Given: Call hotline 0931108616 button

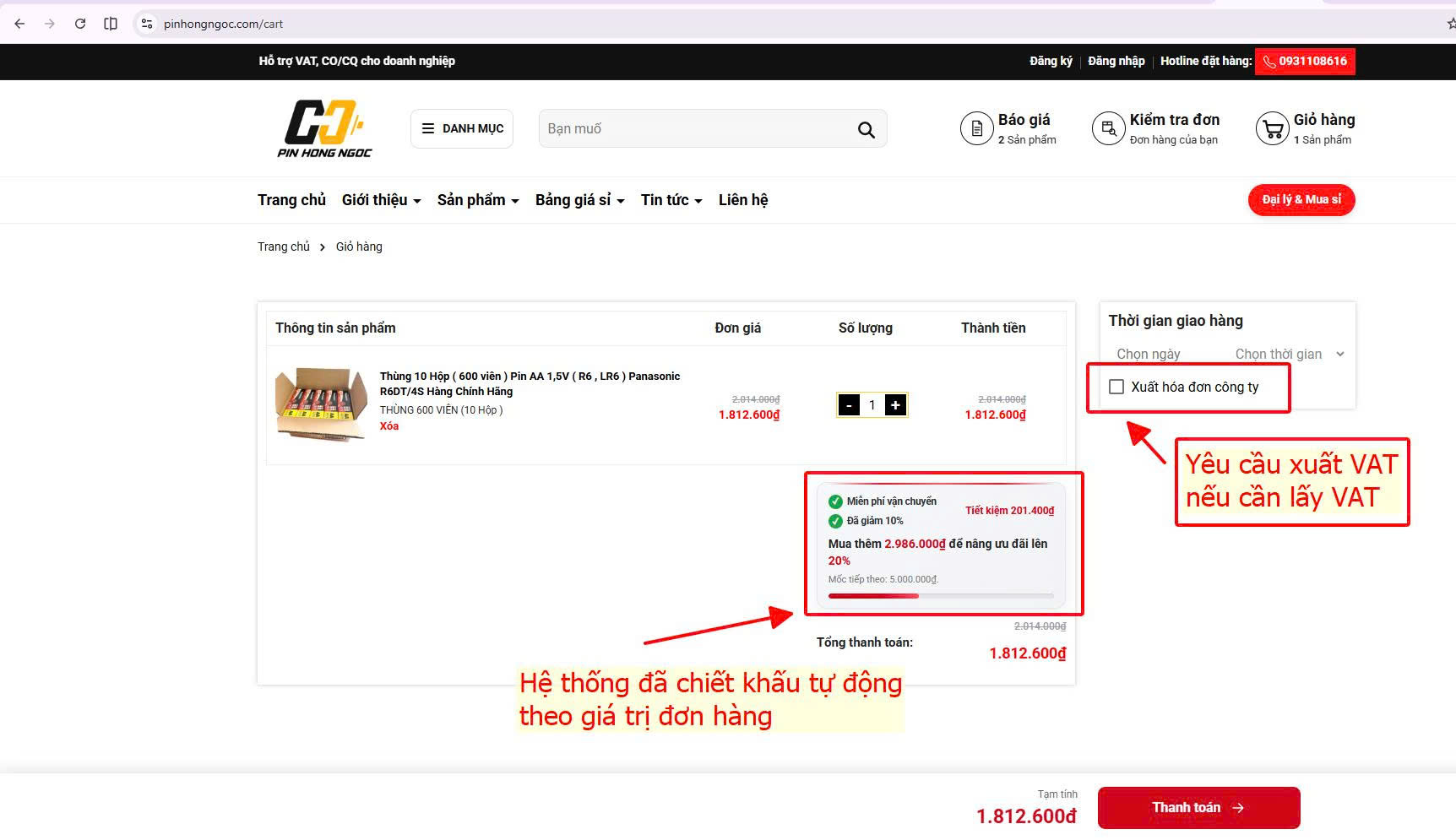Looking at the screenshot, I should coord(1305,61).
